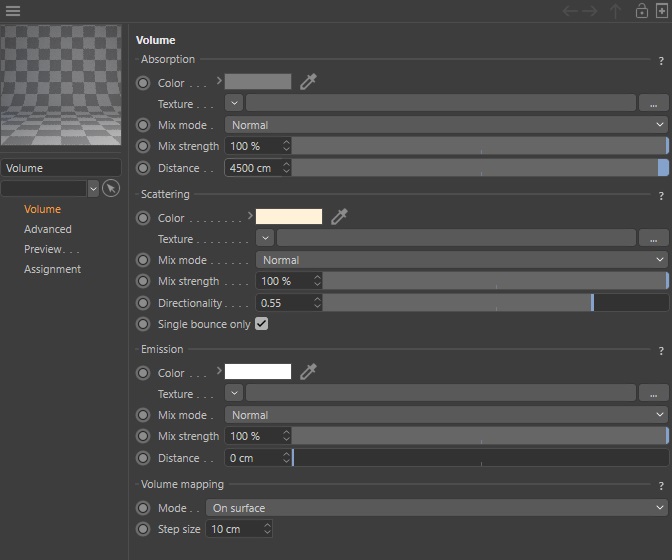672x560 pixels.
Task: Browse Emission Texture with ellipsis button
Action: point(653,393)
